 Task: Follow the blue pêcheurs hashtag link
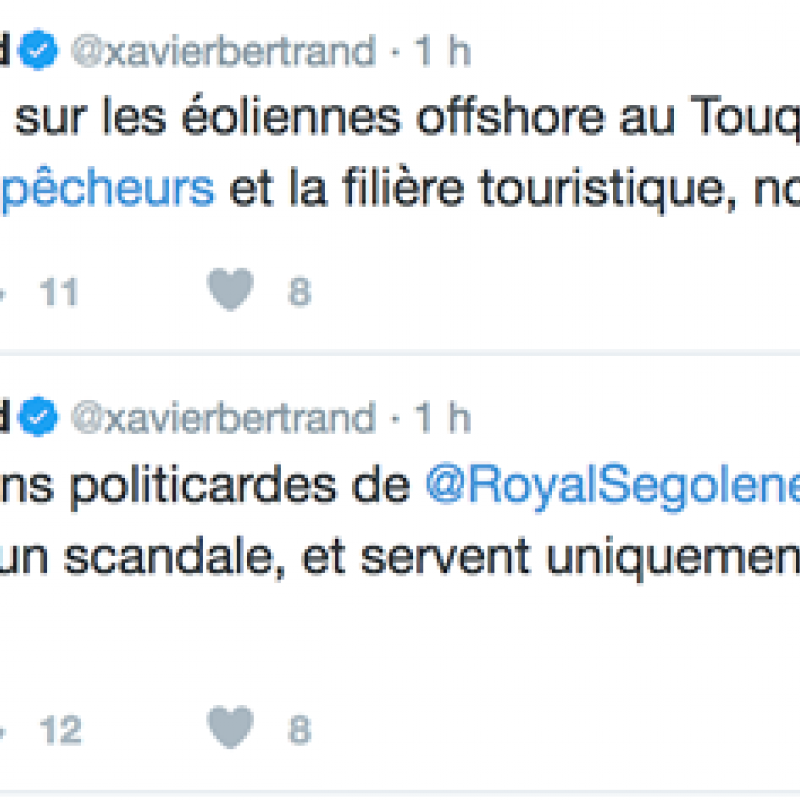pos(107,189)
